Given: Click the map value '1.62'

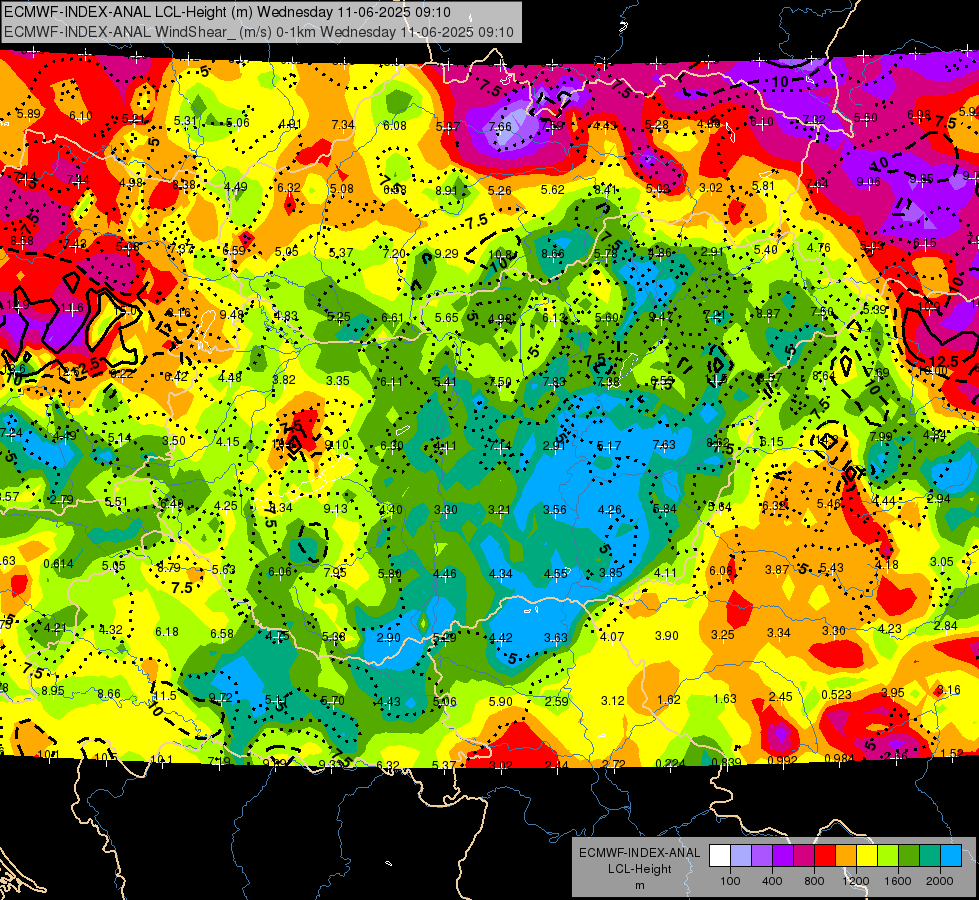Looking at the screenshot, I should [669, 700].
